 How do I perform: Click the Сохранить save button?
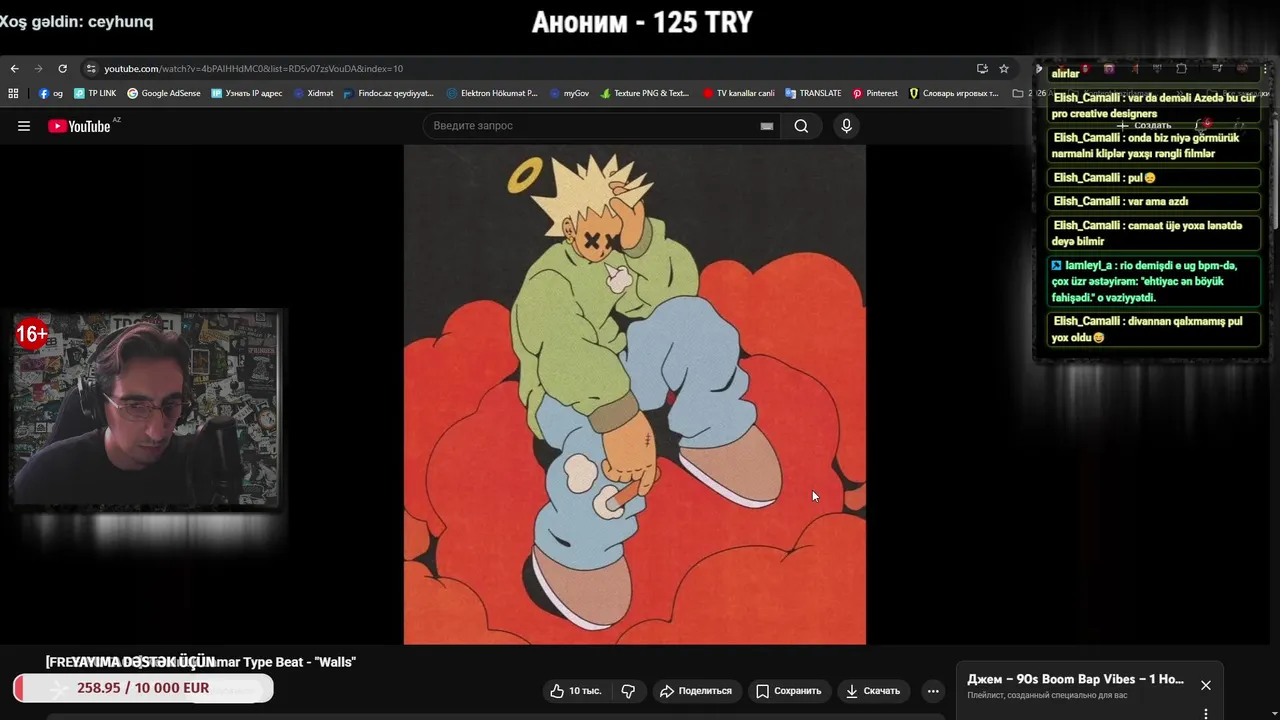789,691
